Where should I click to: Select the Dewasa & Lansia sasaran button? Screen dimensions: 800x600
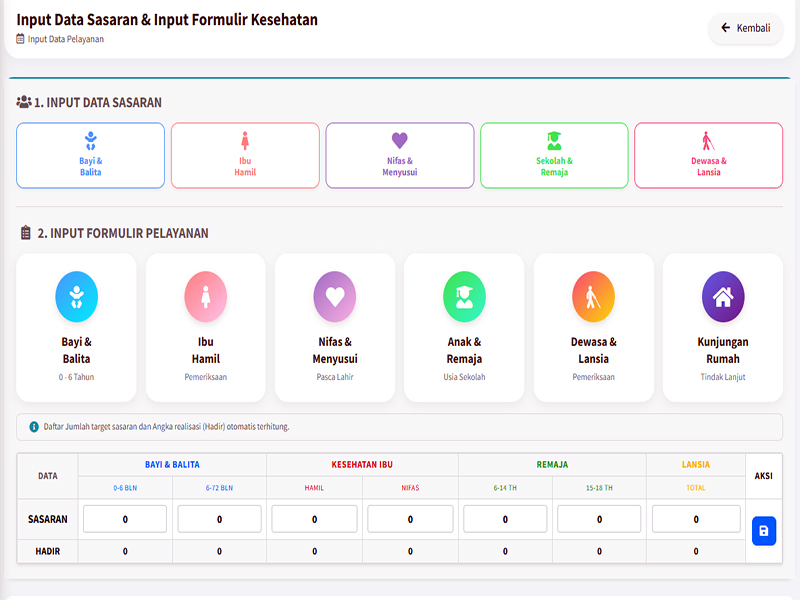click(708, 155)
